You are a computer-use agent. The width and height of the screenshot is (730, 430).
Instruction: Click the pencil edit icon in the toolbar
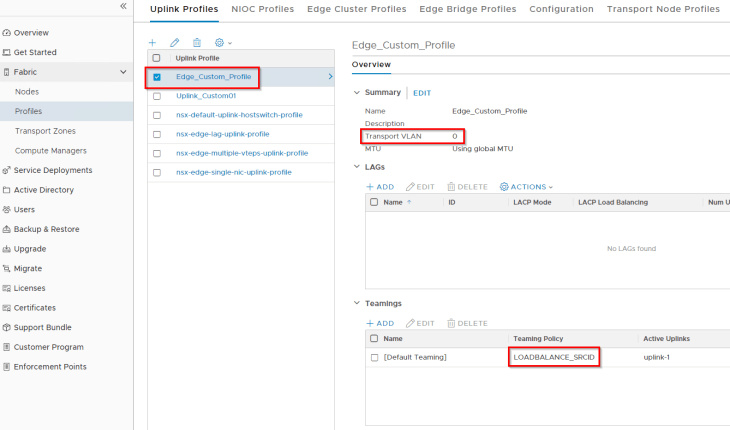click(175, 43)
